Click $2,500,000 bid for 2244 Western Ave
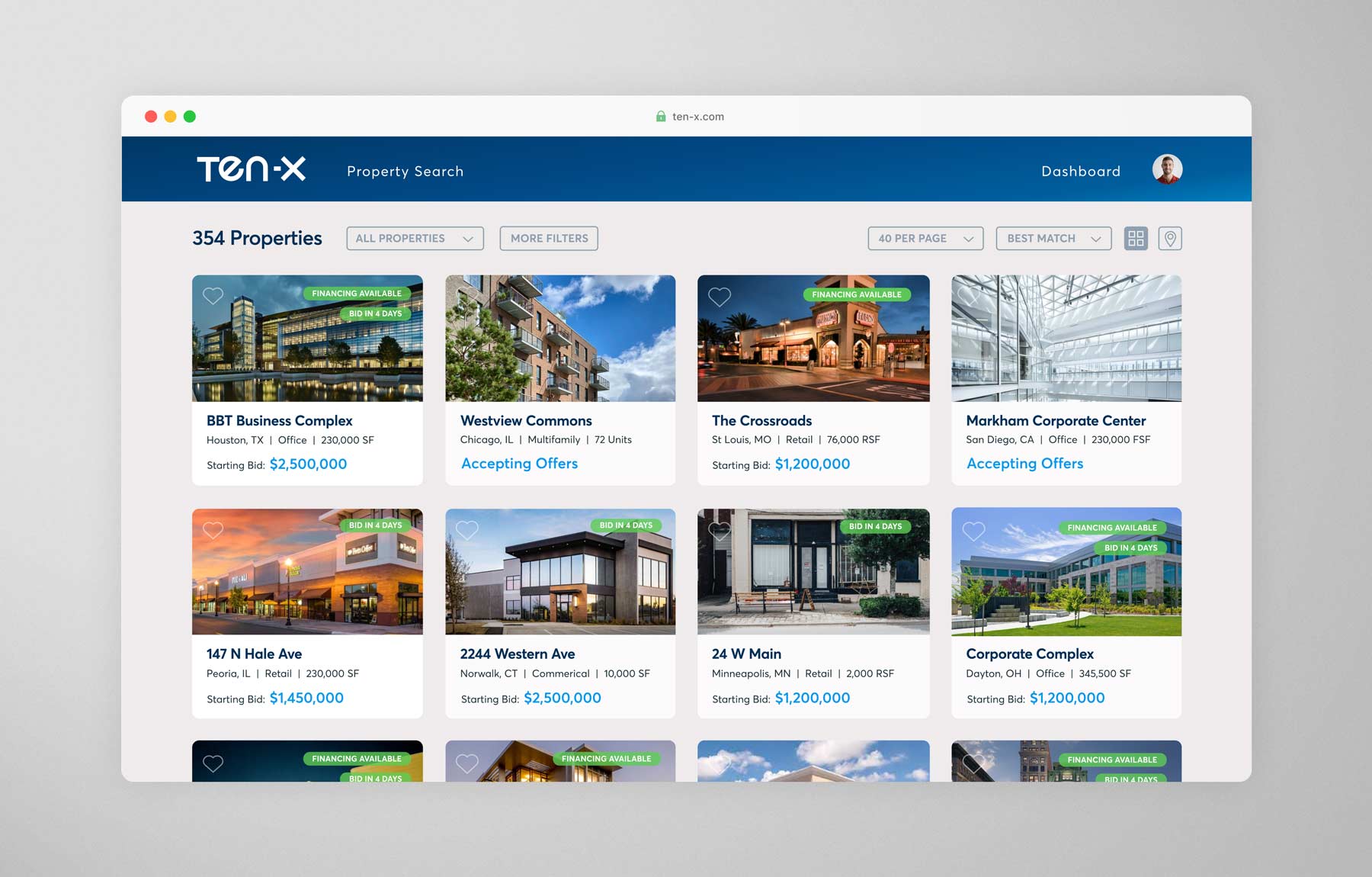 click(x=563, y=698)
